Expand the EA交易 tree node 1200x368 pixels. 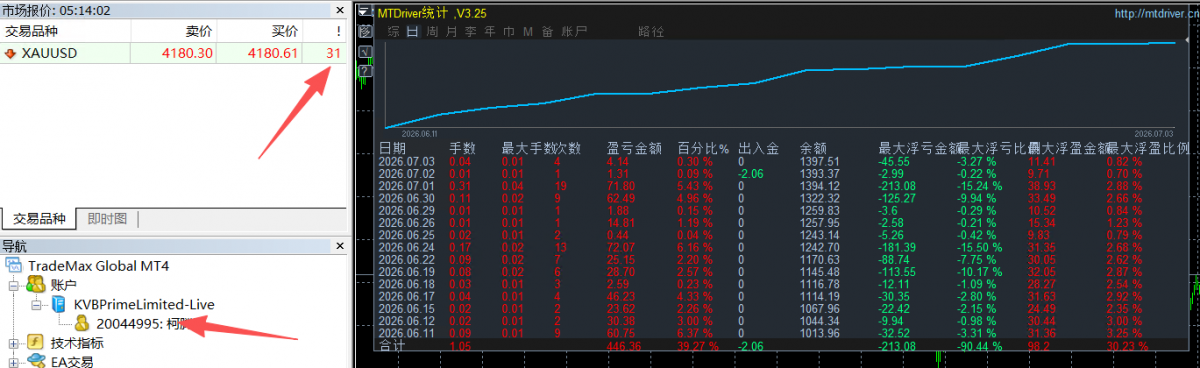[13, 362]
